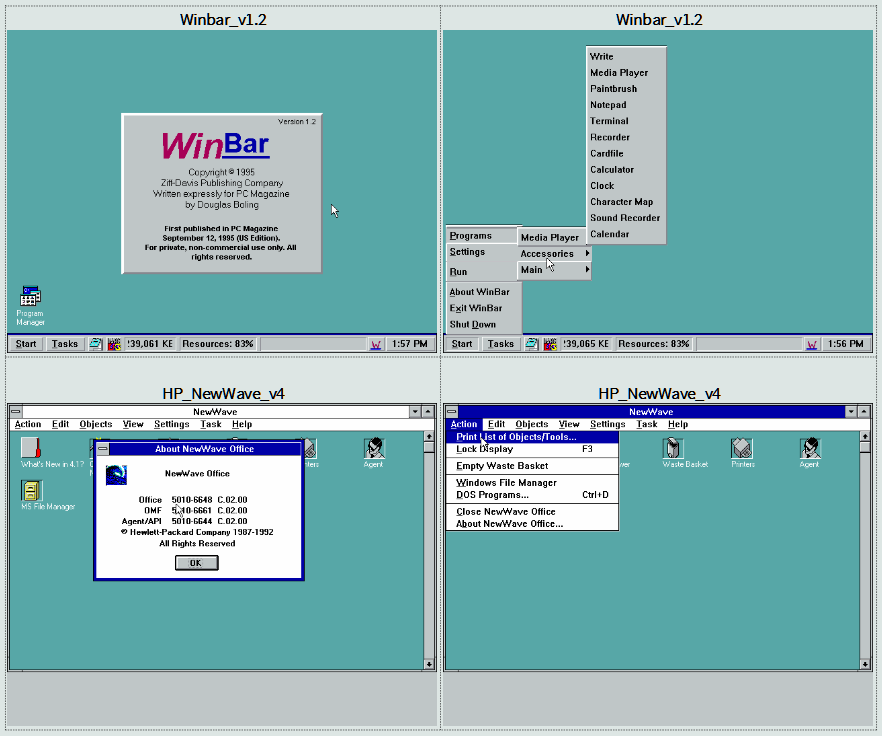Choose Run in the WinBar Start menu

click(482, 272)
